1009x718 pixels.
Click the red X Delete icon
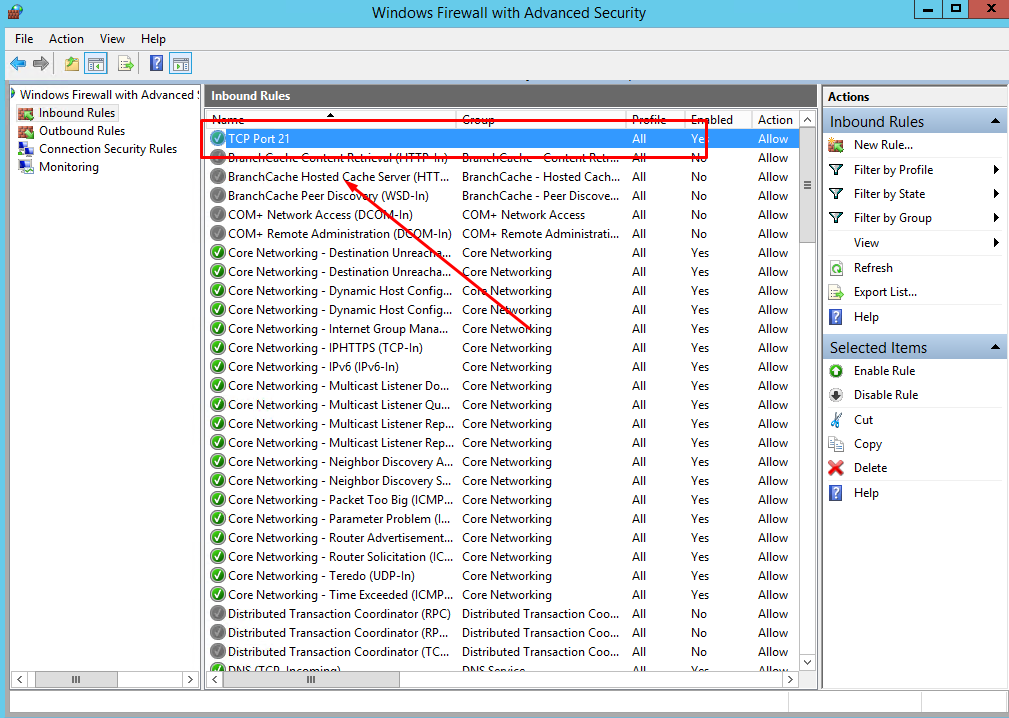tap(836, 468)
